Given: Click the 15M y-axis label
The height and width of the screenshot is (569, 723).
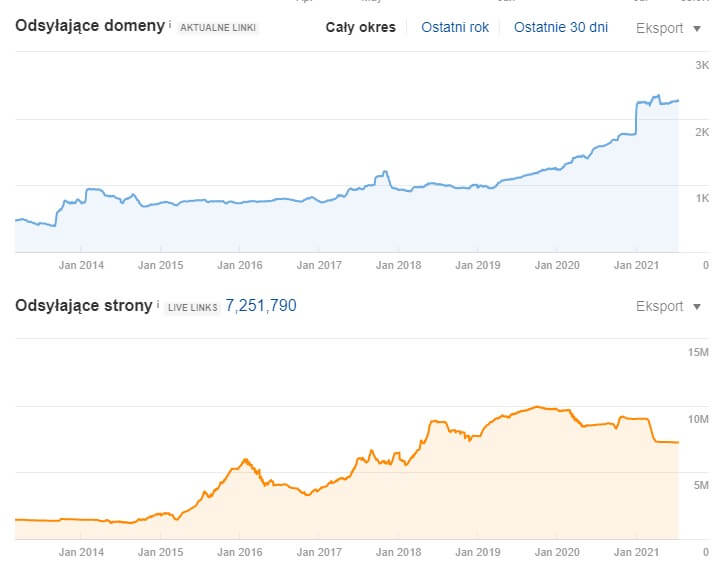Looking at the screenshot, I should click(697, 352).
